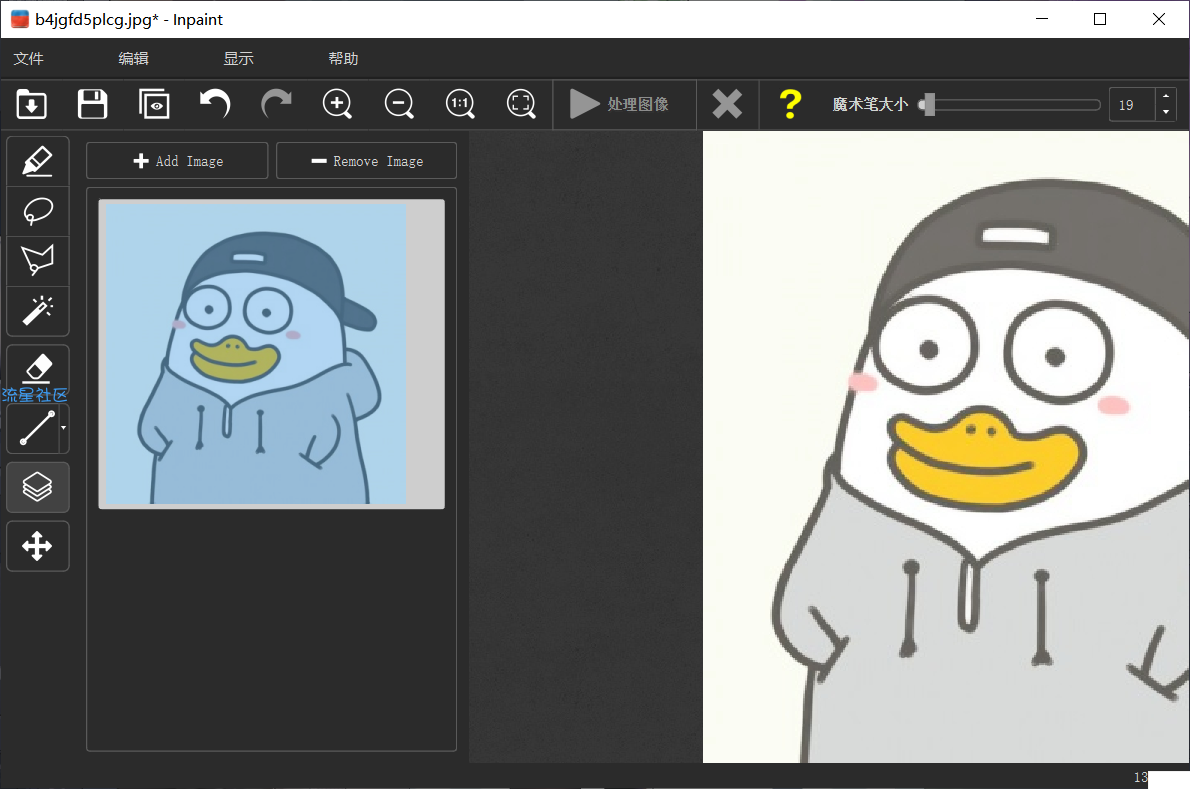Open the 文件 menu
Screen dimensions: 1190x789
[x=29, y=58]
